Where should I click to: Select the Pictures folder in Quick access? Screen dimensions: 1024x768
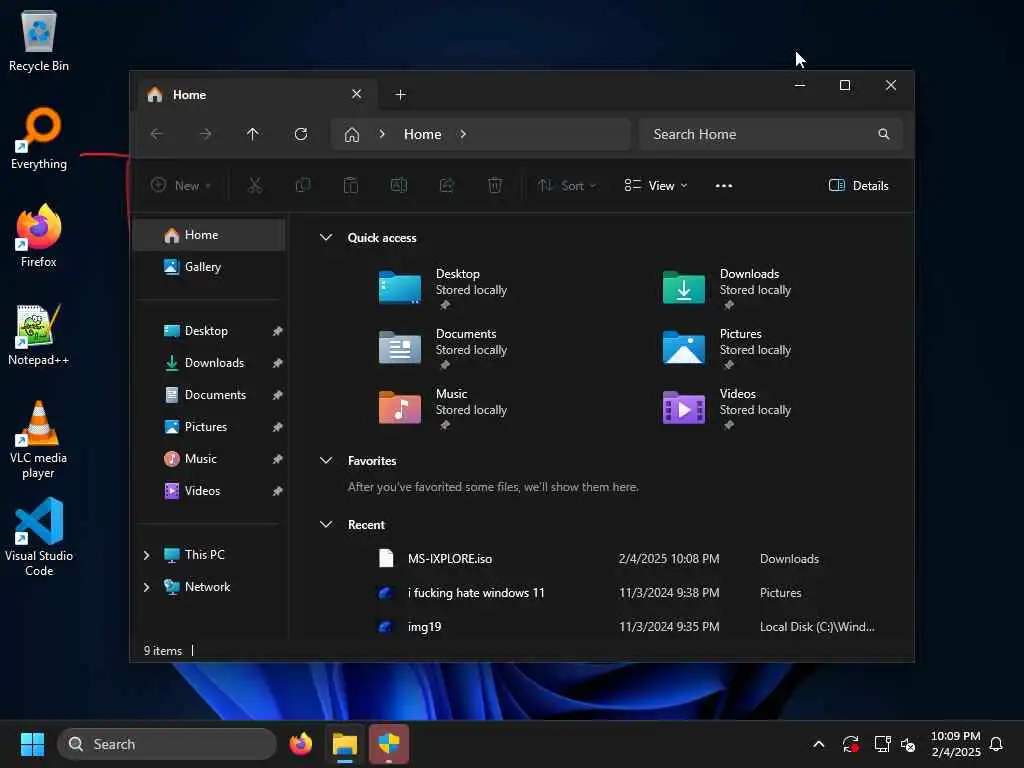(x=728, y=348)
